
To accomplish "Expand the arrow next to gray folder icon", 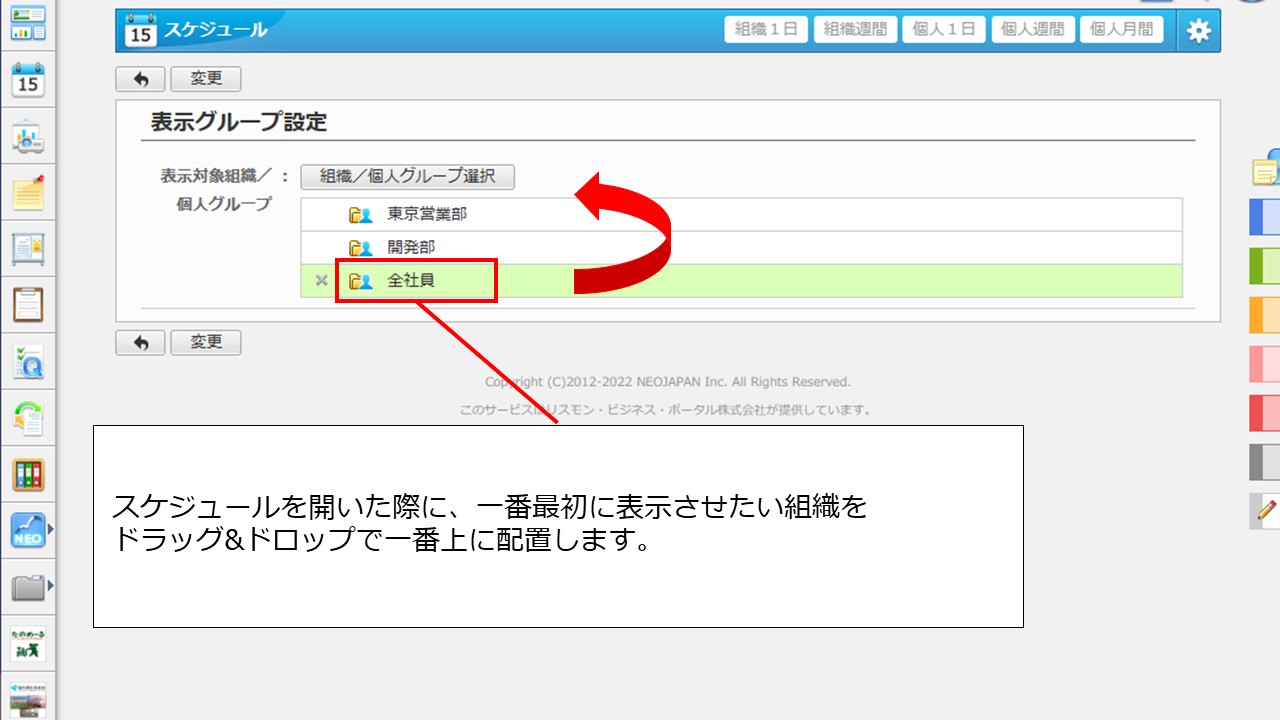I will click(50, 586).
